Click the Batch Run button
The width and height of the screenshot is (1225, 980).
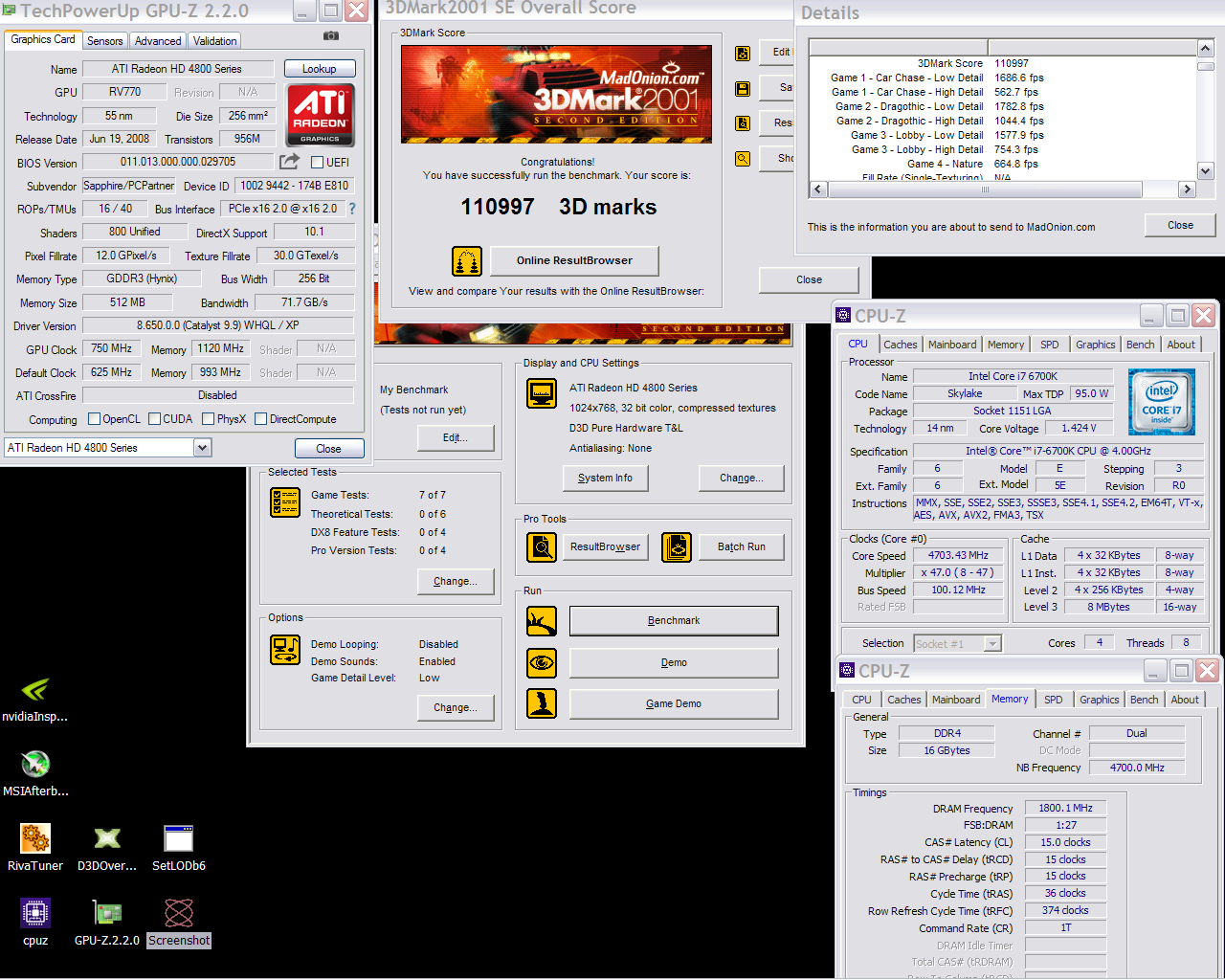pyautogui.click(x=742, y=546)
